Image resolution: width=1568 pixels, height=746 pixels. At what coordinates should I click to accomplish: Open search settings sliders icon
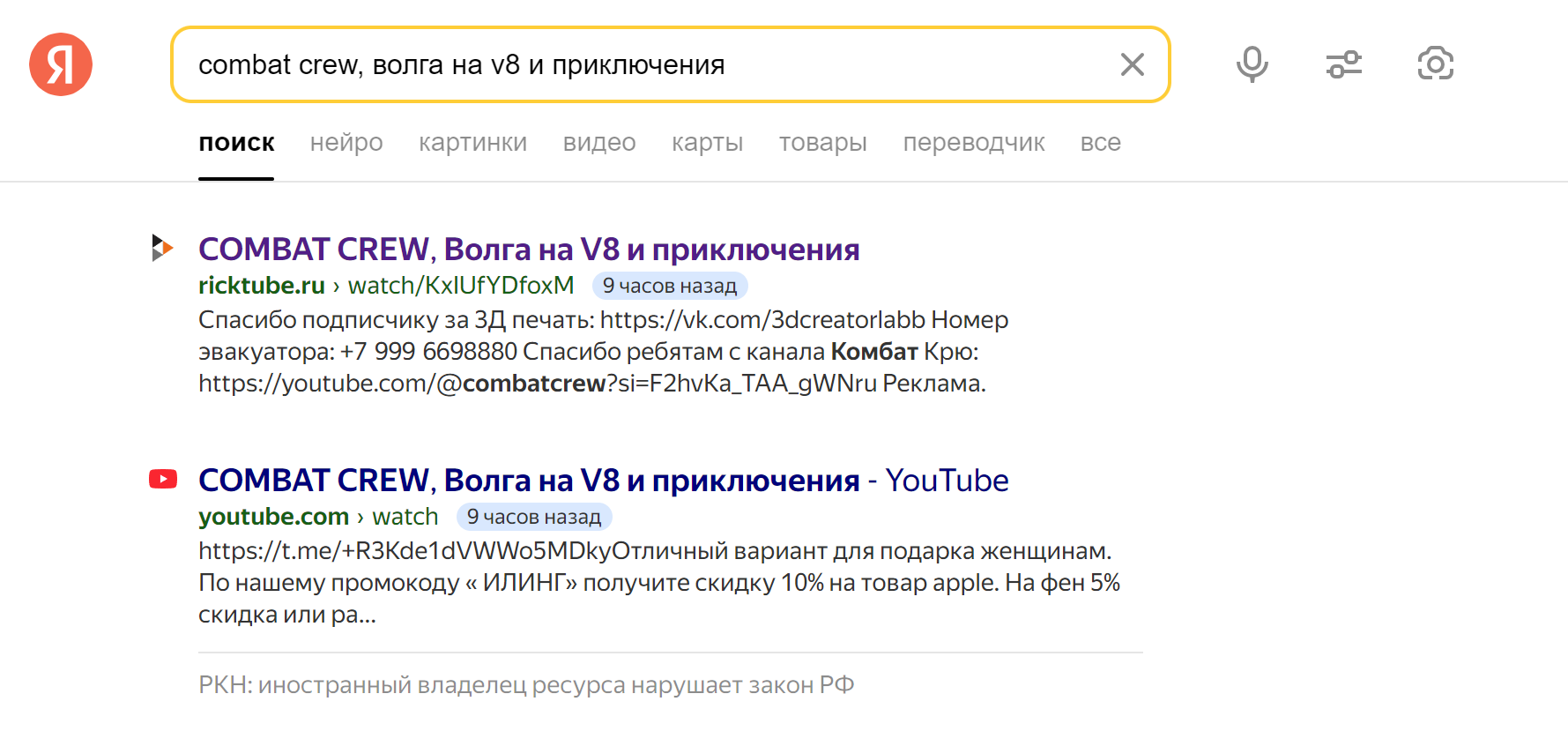1343,64
